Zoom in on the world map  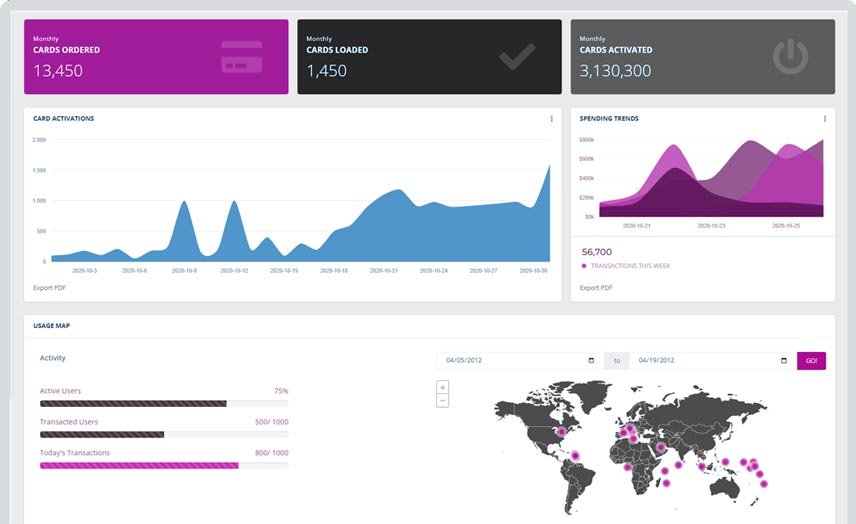pyautogui.click(x=443, y=387)
